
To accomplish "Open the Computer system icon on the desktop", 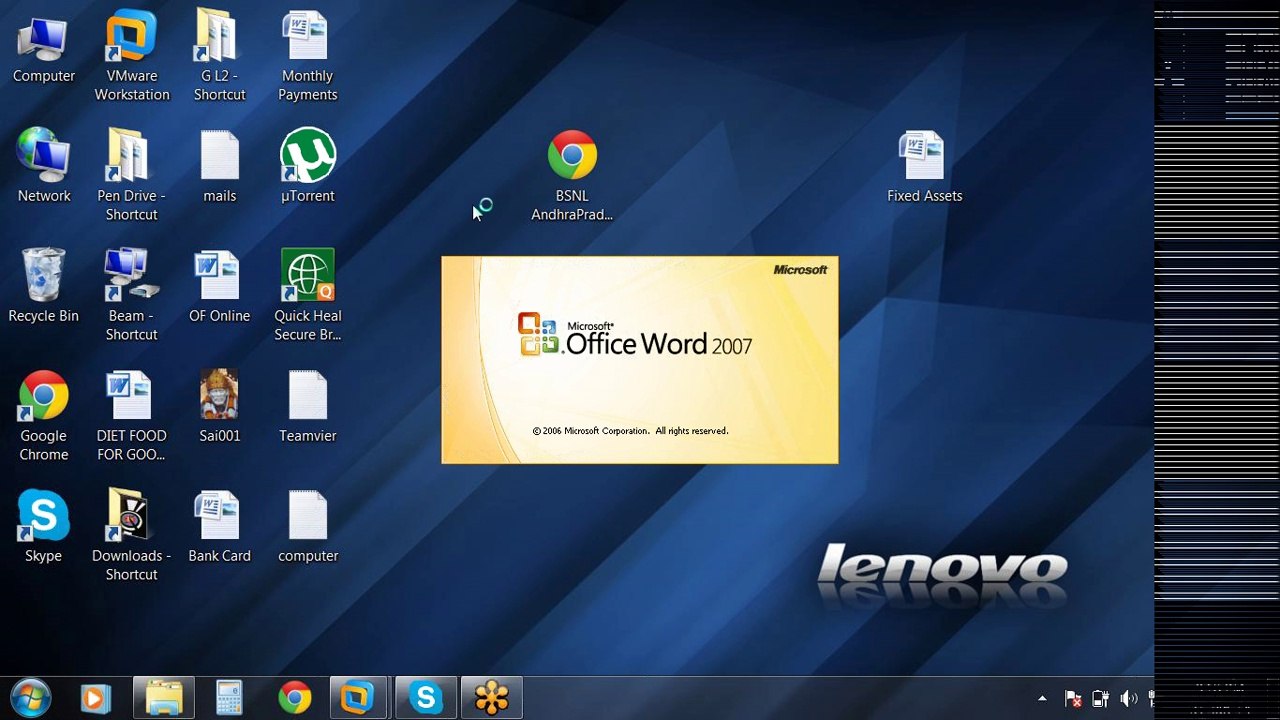I will [43, 48].
